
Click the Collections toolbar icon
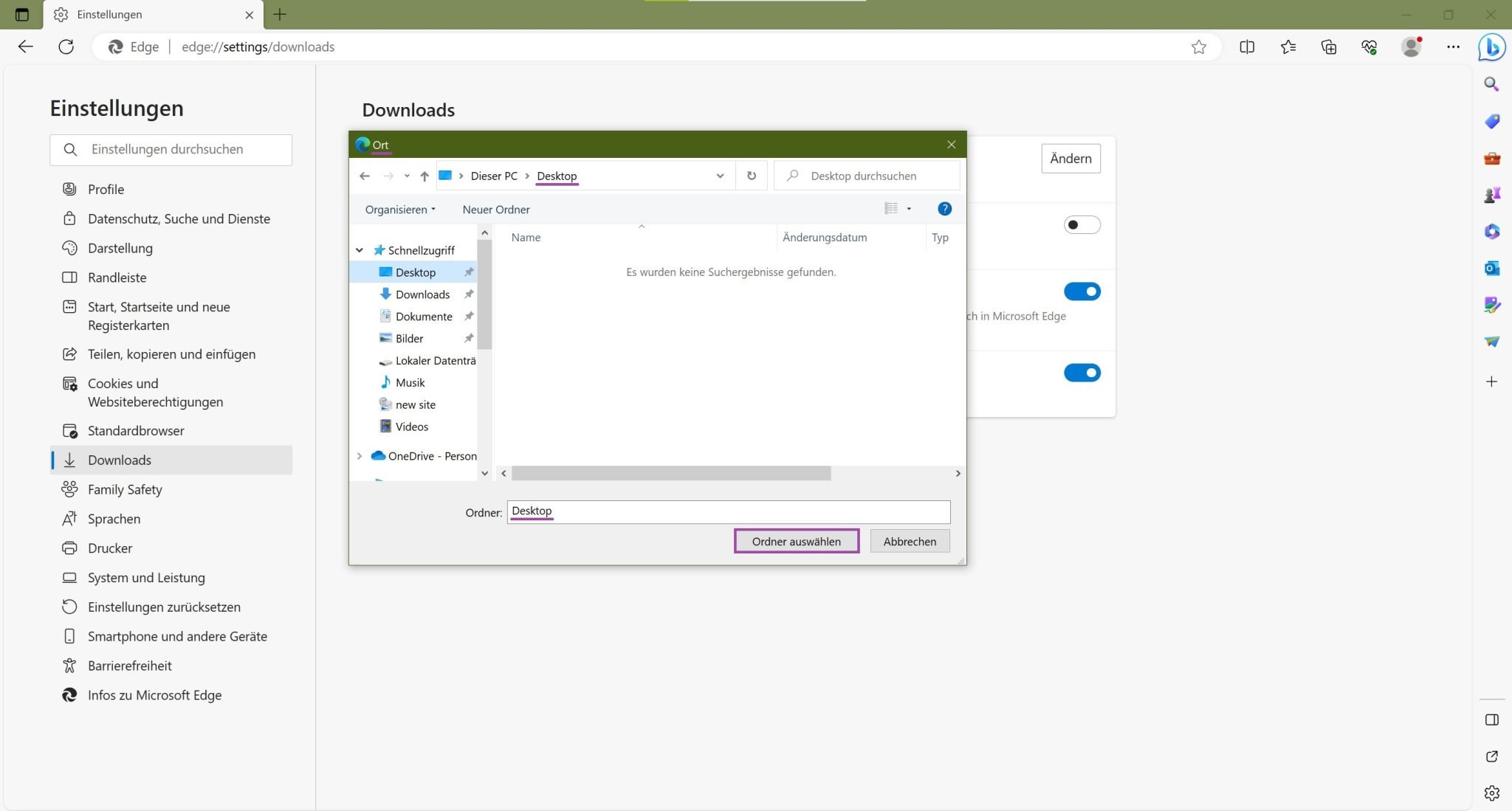[x=1328, y=47]
